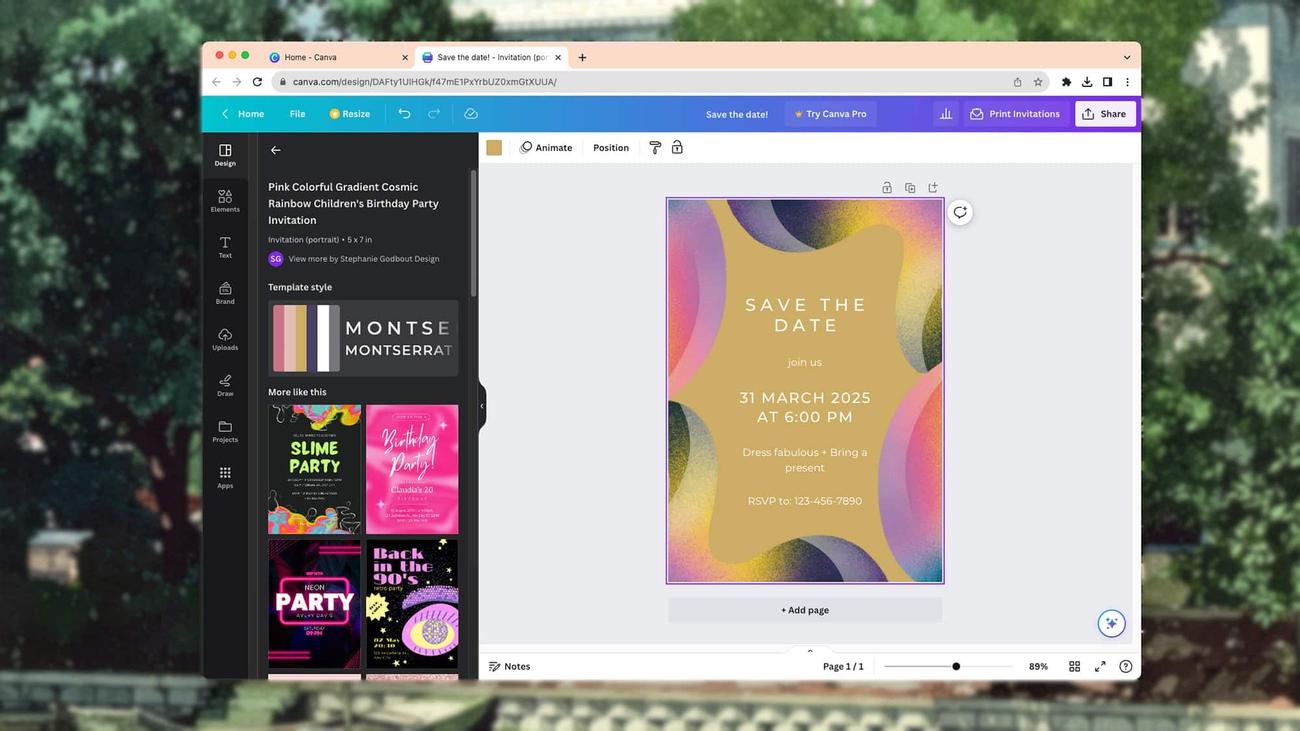The image size is (1300, 731).
Task: Open the Text panel in the sidebar
Action: point(225,246)
